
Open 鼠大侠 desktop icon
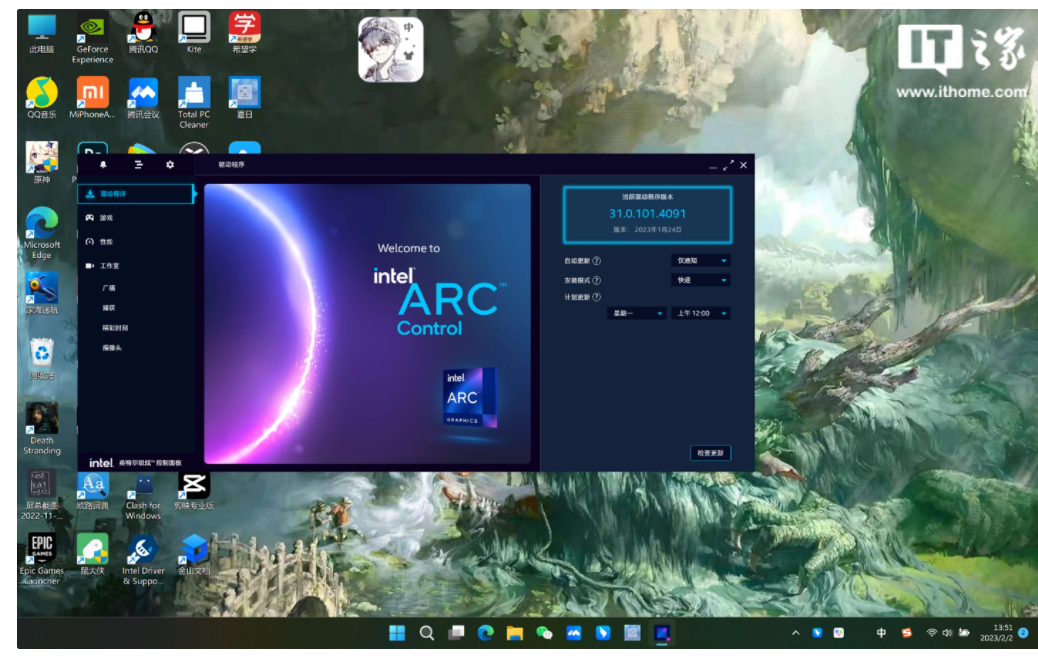(92, 554)
